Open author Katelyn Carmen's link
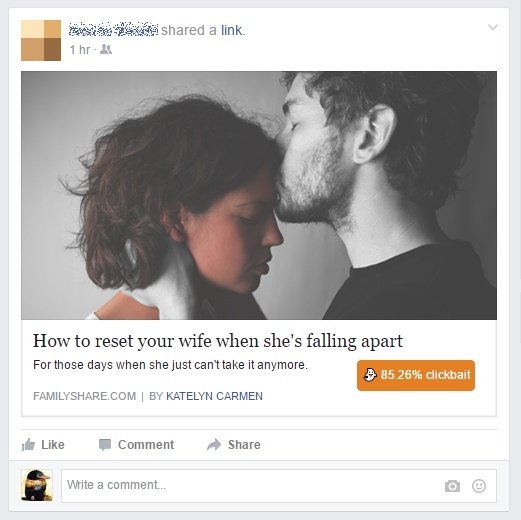 pyautogui.click(x=214, y=396)
